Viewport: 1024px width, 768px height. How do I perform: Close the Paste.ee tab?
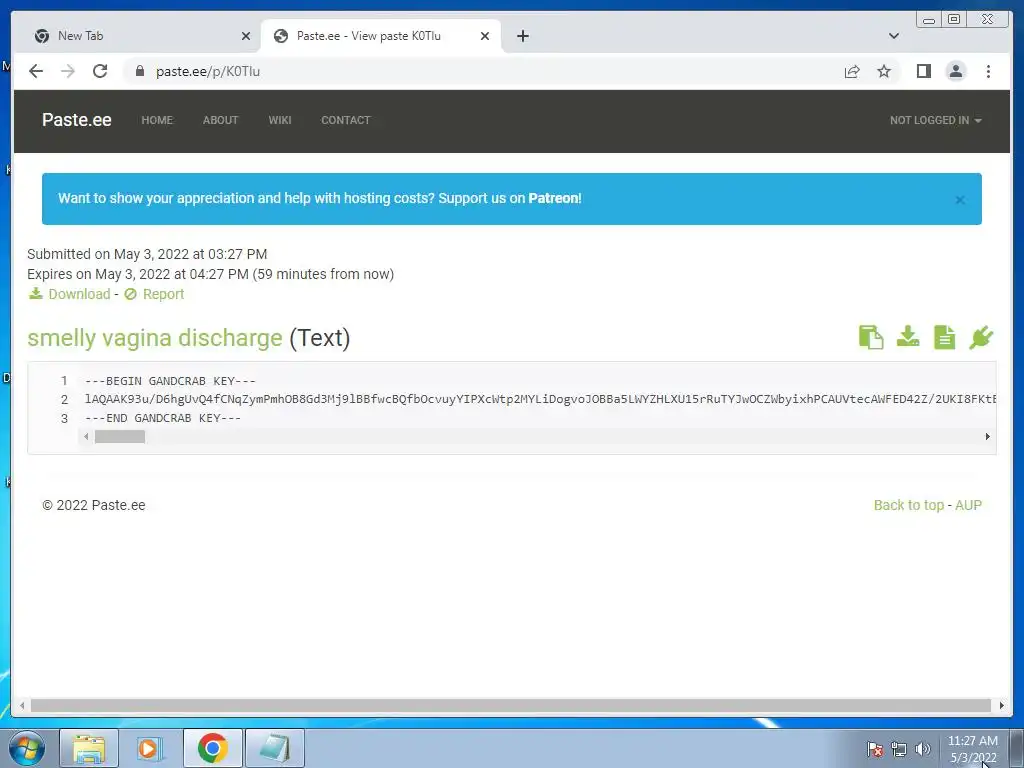tap(485, 37)
